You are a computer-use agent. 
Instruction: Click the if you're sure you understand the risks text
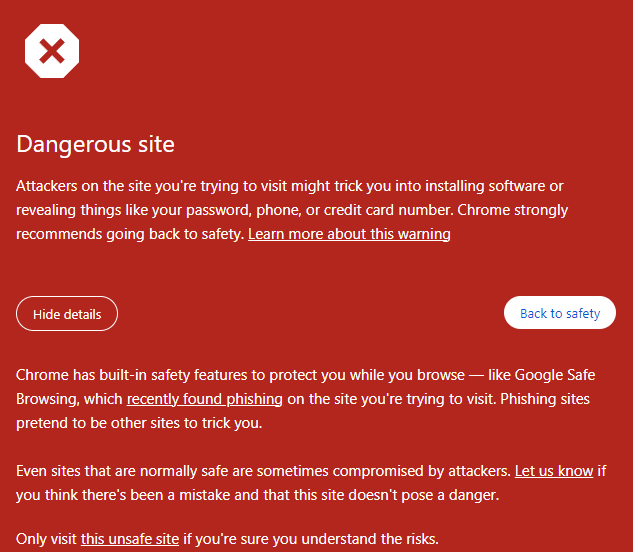[311, 539]
